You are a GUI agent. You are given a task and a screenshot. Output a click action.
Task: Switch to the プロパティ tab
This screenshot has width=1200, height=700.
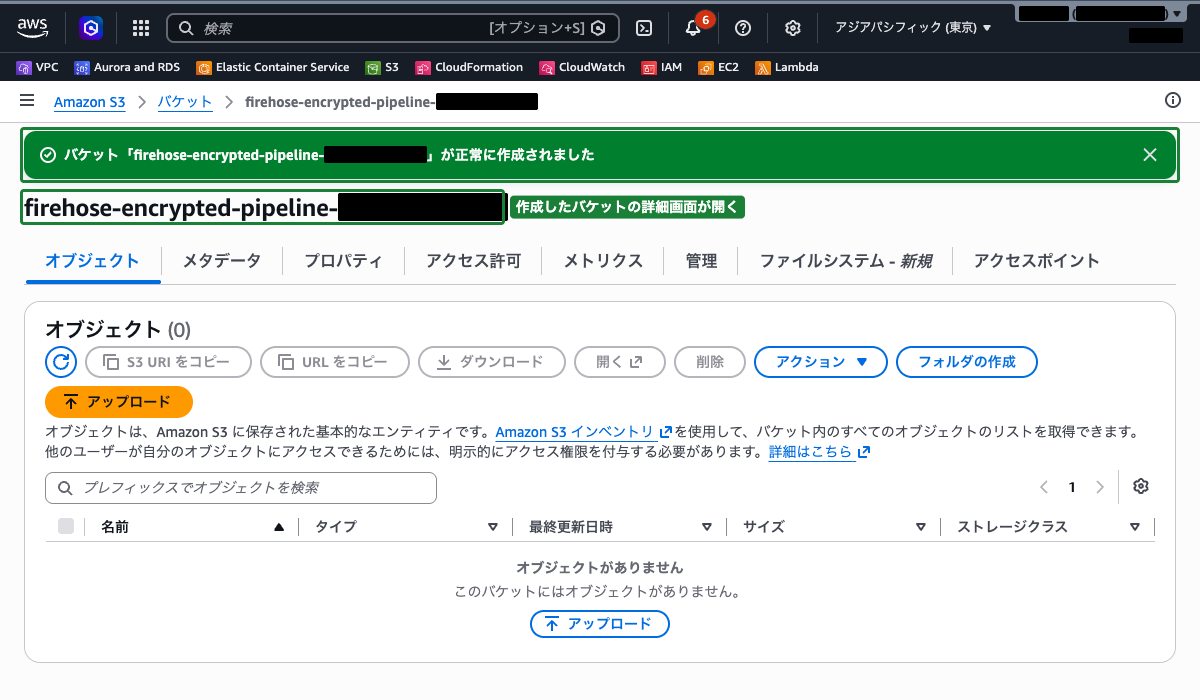pyautogui.click(x=344, y=261)
